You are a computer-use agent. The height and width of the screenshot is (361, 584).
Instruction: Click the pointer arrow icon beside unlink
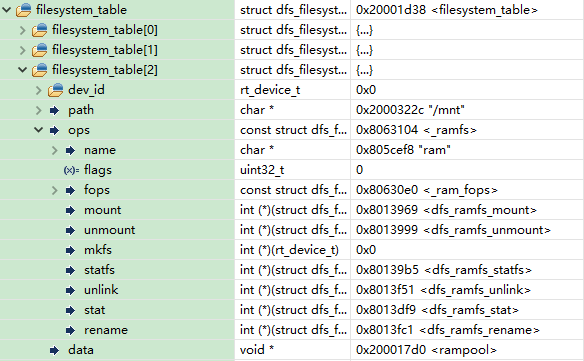tap(70, 290)
